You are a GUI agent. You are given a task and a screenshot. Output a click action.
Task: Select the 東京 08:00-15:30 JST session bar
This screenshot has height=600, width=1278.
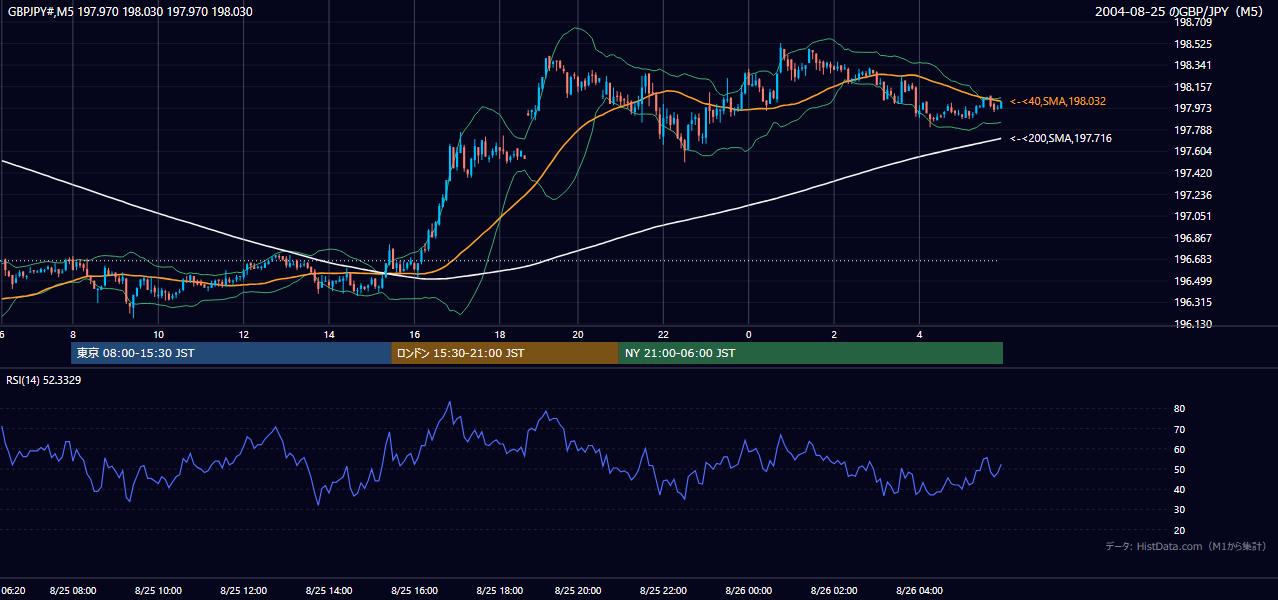click(231, 353)
